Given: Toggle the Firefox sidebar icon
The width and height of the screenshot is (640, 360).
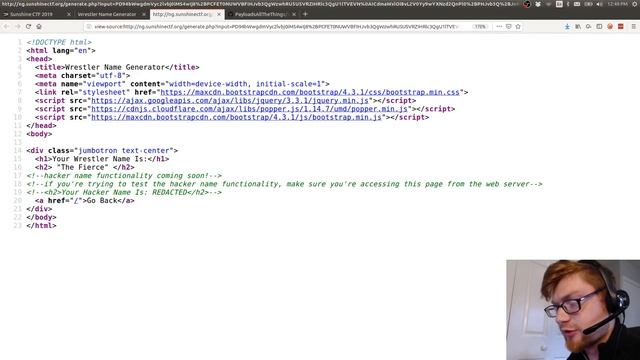Looking at the screenshot, I should pos(599,27).
